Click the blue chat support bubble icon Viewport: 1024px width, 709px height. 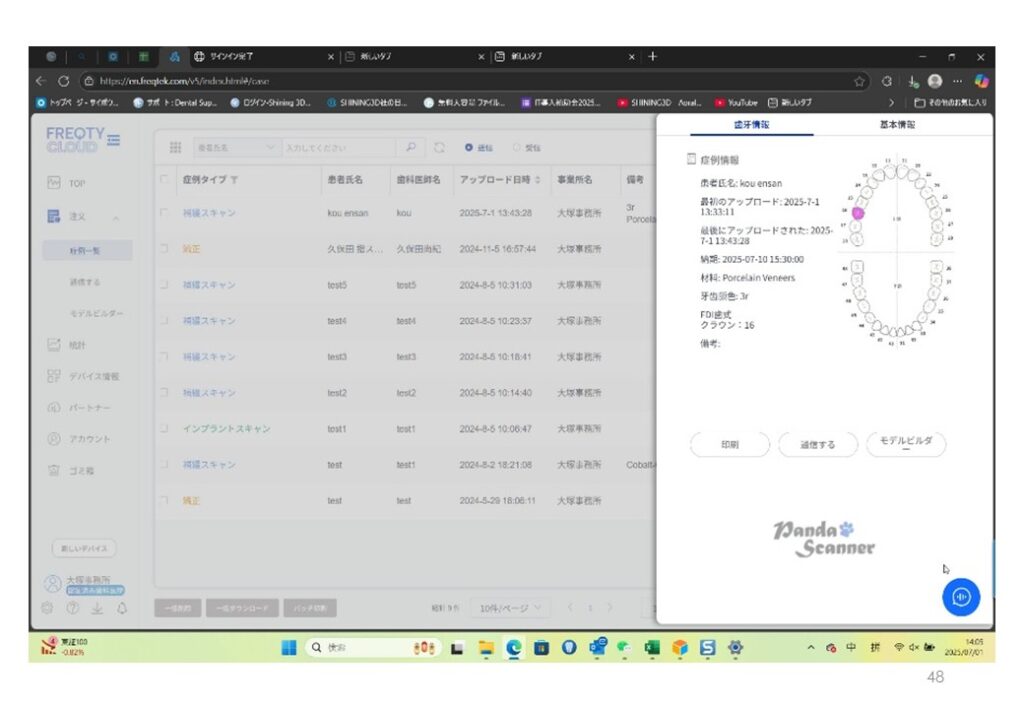pyautogui.click(x=960, y=596)
